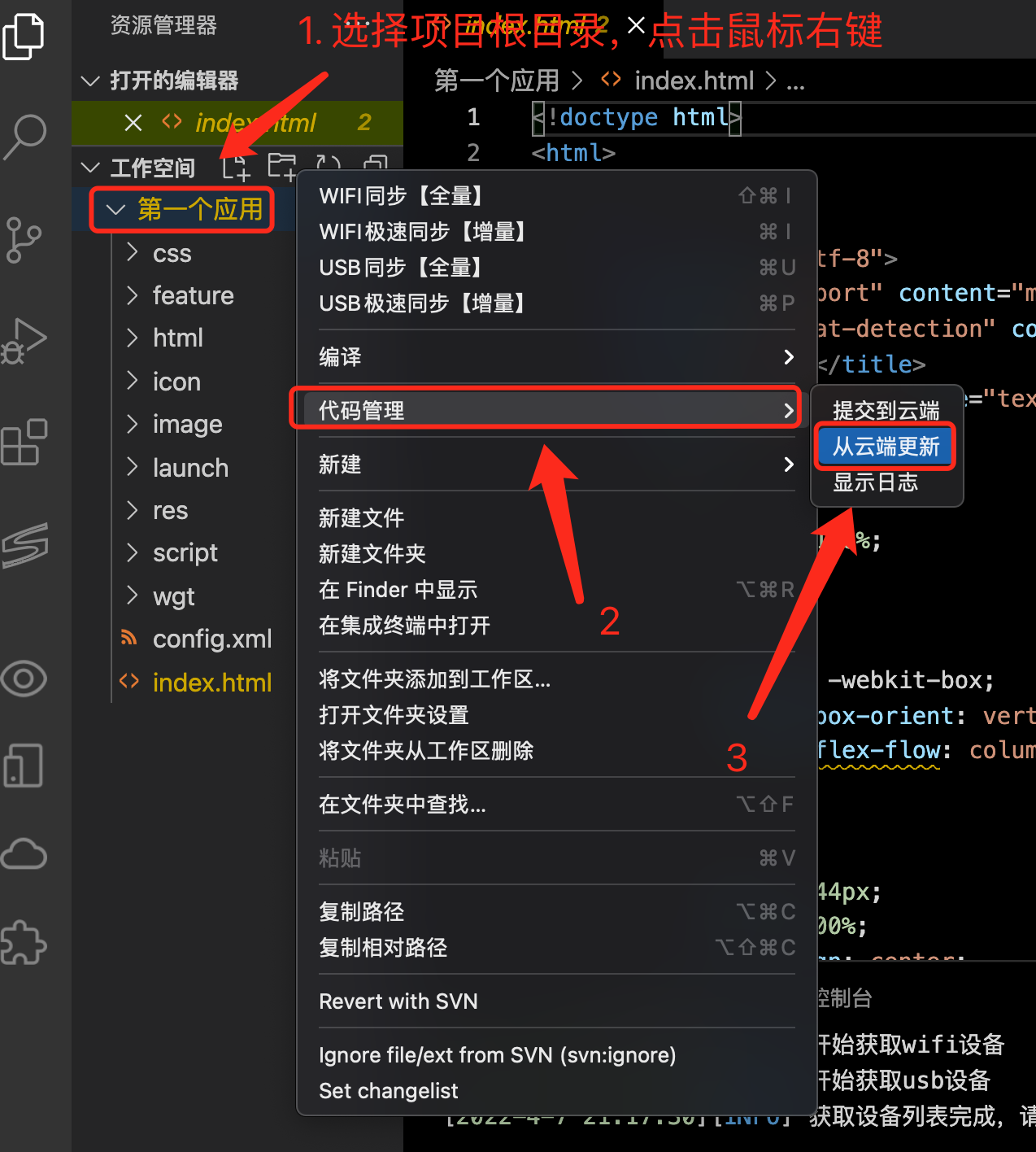Click index.html in the breadcrumb
This screenshot has height=1152, width=1036.
[x=694, y=81]
